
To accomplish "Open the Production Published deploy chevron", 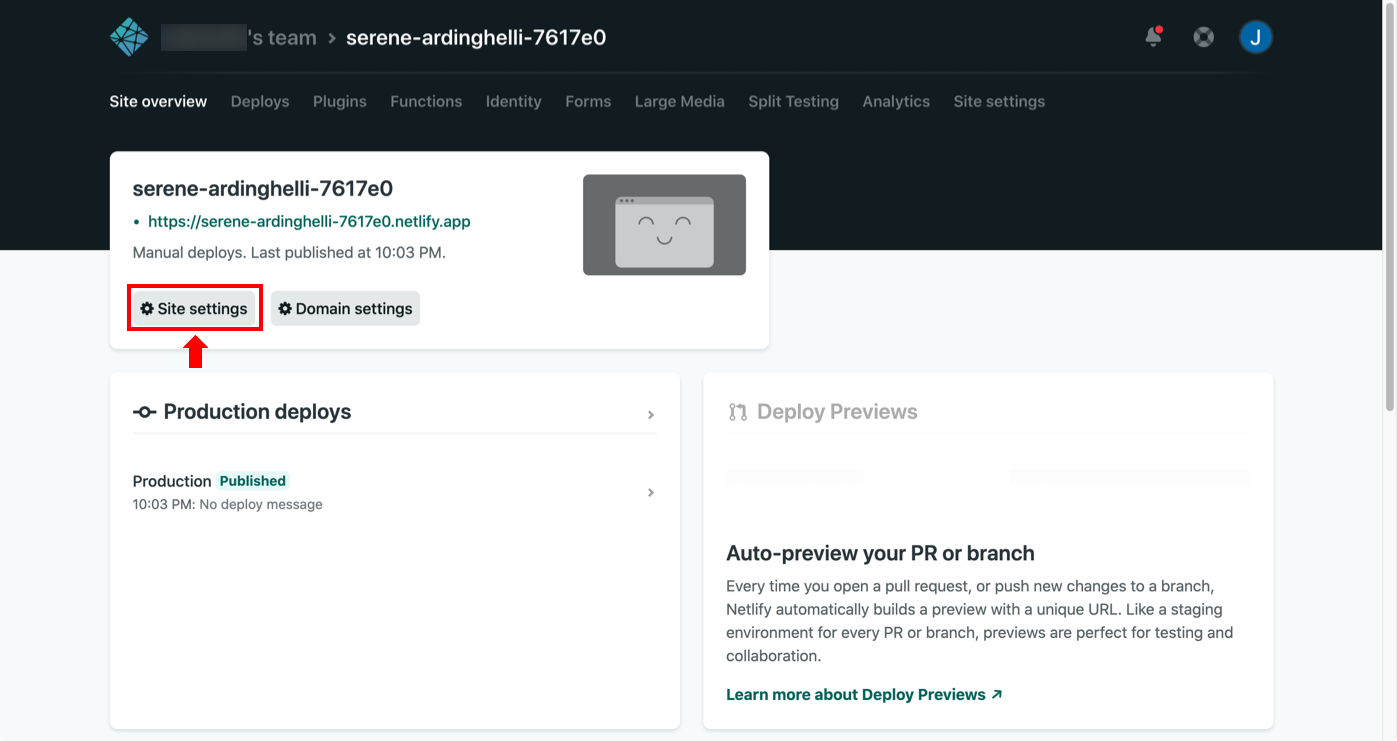I will (x=651, y=492).
